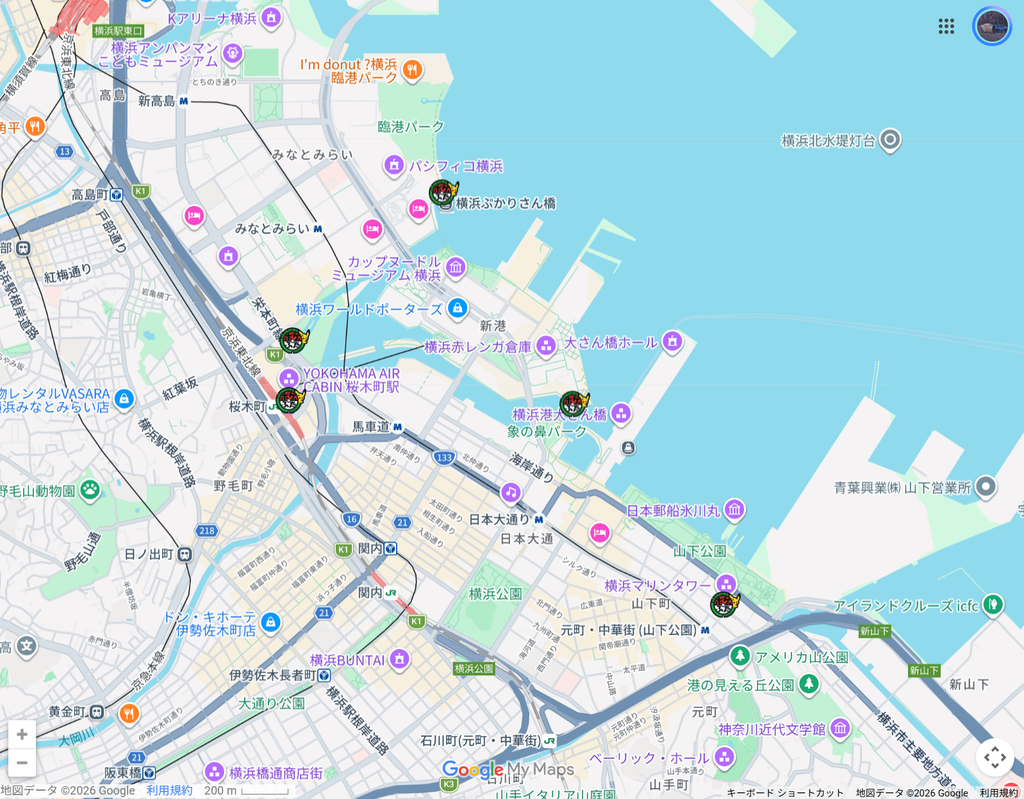Screen dimensions: 1024x799
Task: Click the YOKOHAMA AIR CABIN pin
Action: pos(289,378)
